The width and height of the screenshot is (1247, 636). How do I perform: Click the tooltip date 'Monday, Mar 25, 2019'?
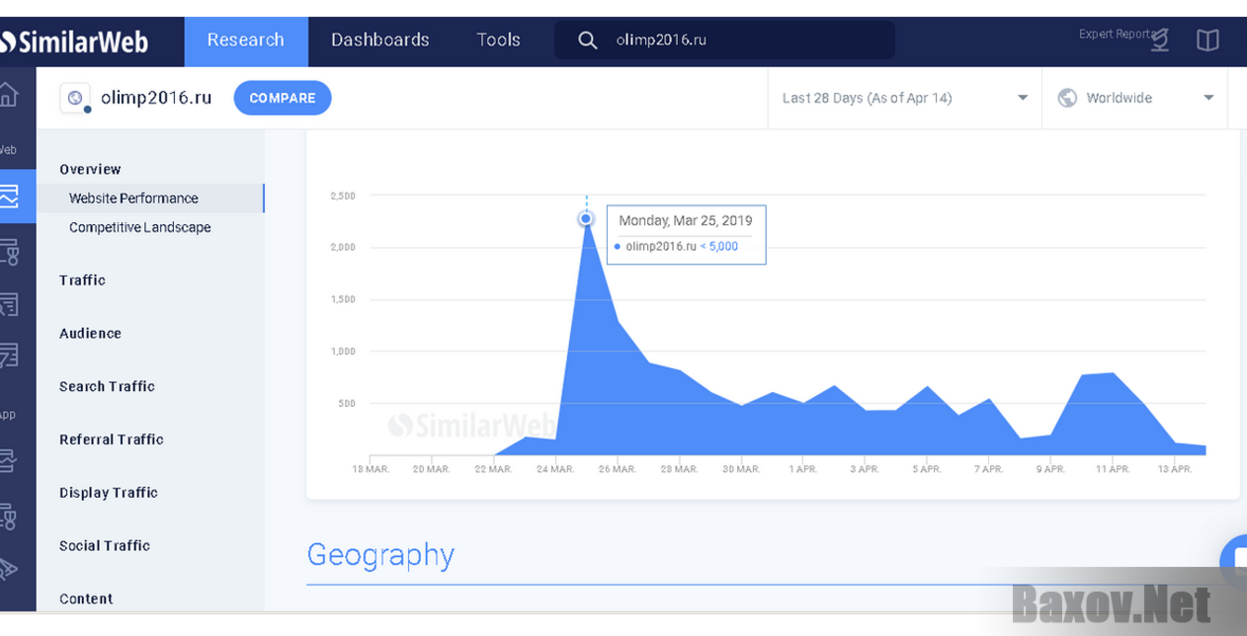685,220
